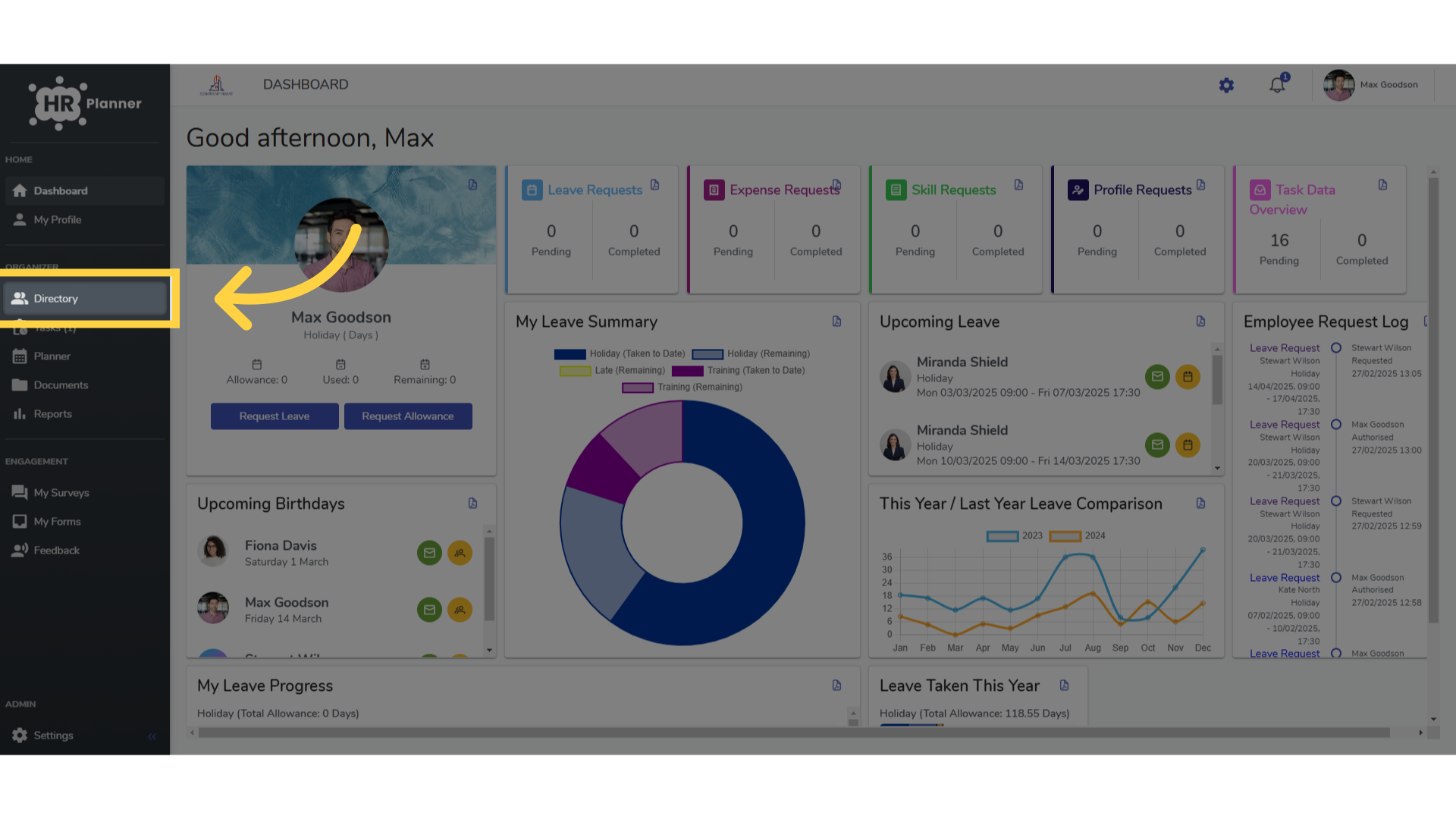Open the Leave Taken This Year document icon
Screen dimensions: 1456x819
[1065, 686]
